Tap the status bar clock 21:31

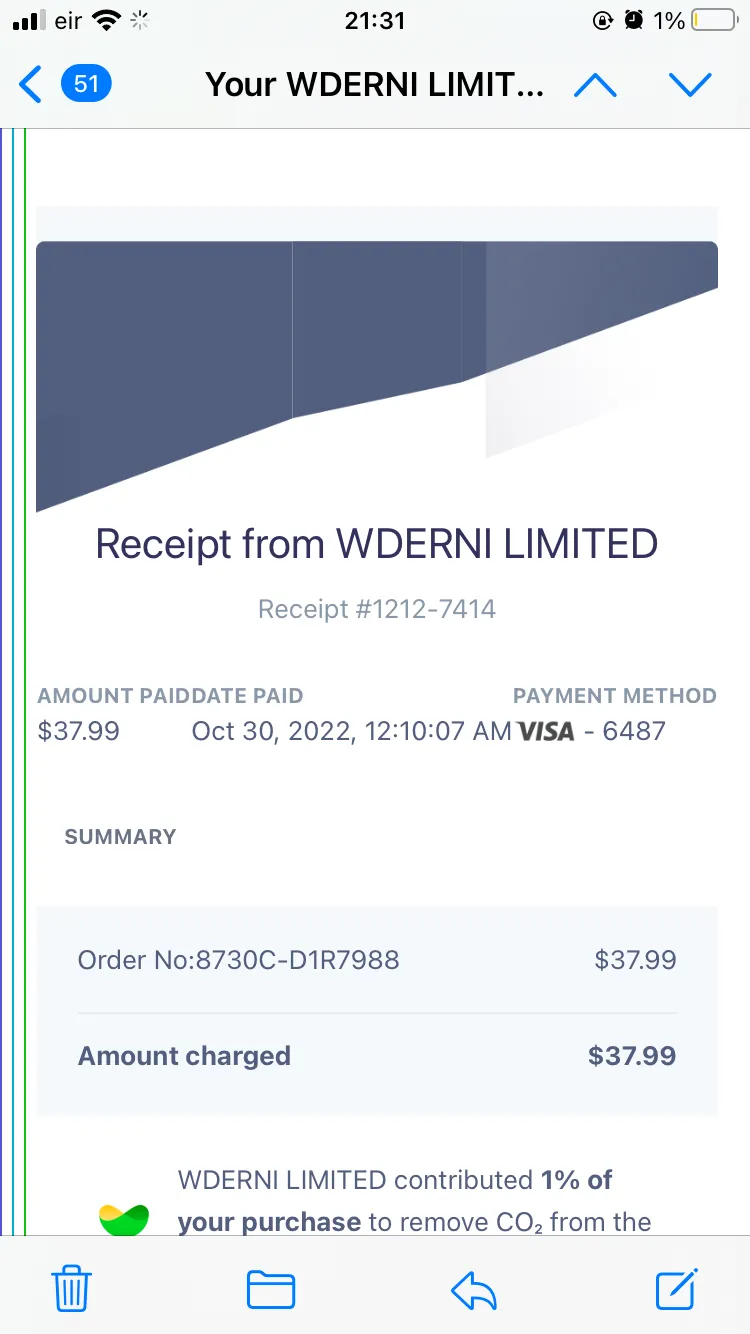374,20
